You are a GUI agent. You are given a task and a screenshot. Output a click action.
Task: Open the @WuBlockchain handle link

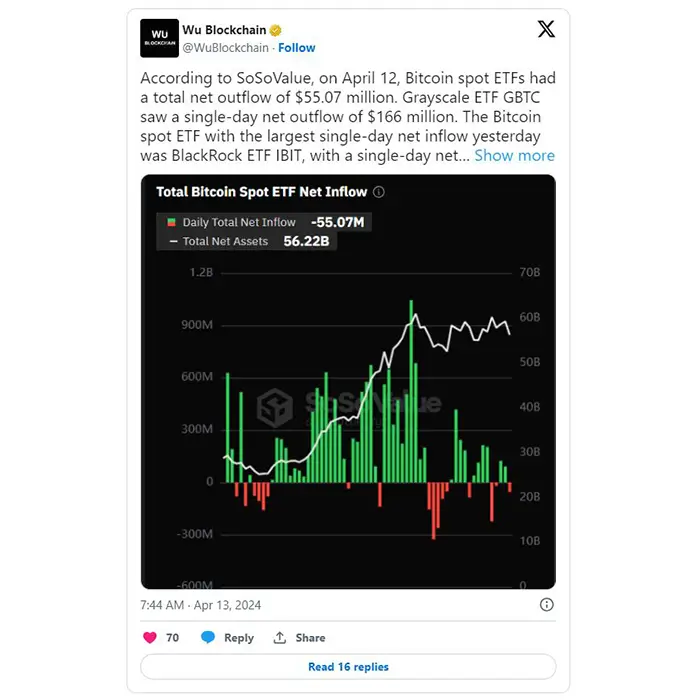[225, 48]
